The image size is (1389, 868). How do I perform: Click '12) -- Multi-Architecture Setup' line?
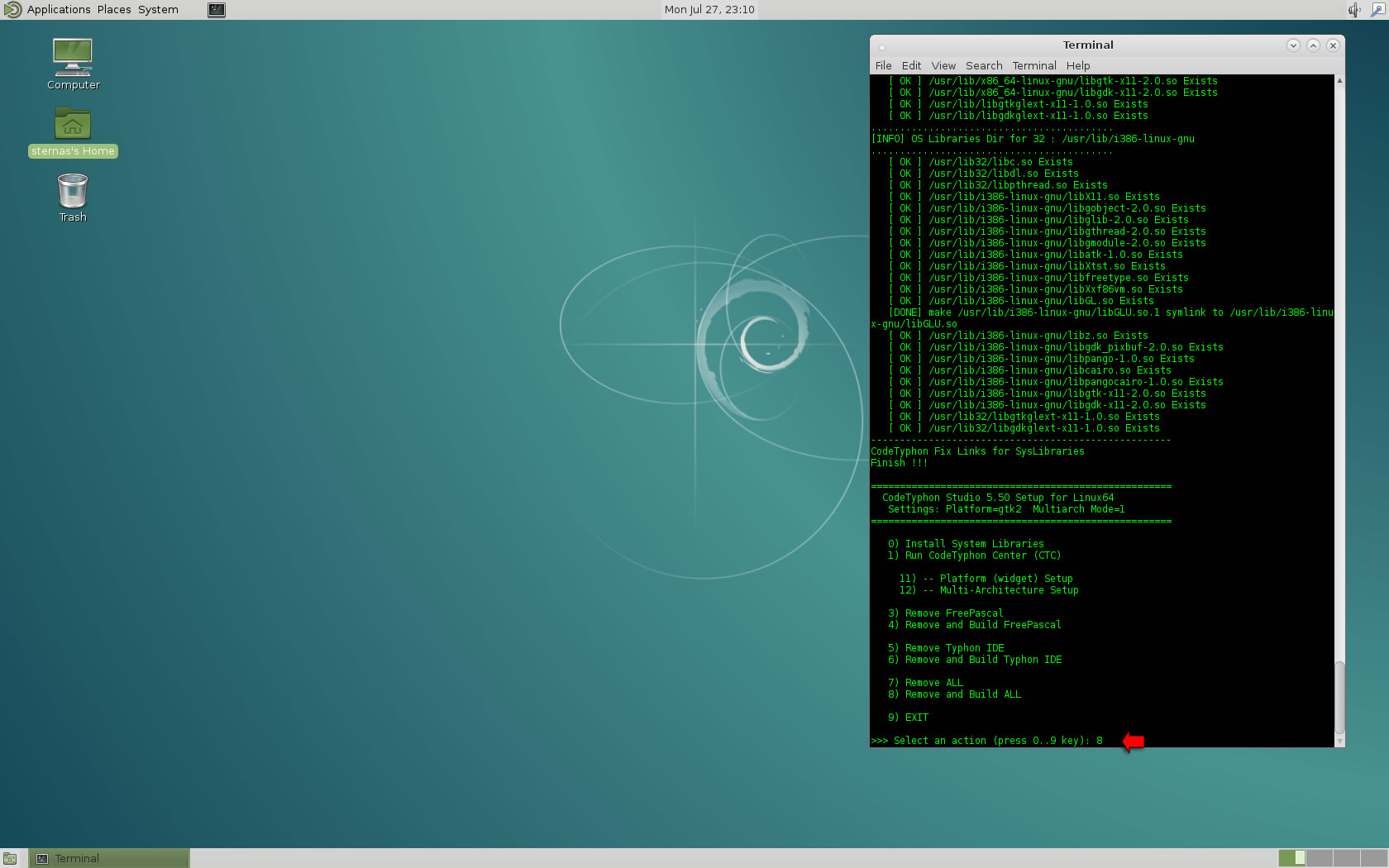point(989,590)
